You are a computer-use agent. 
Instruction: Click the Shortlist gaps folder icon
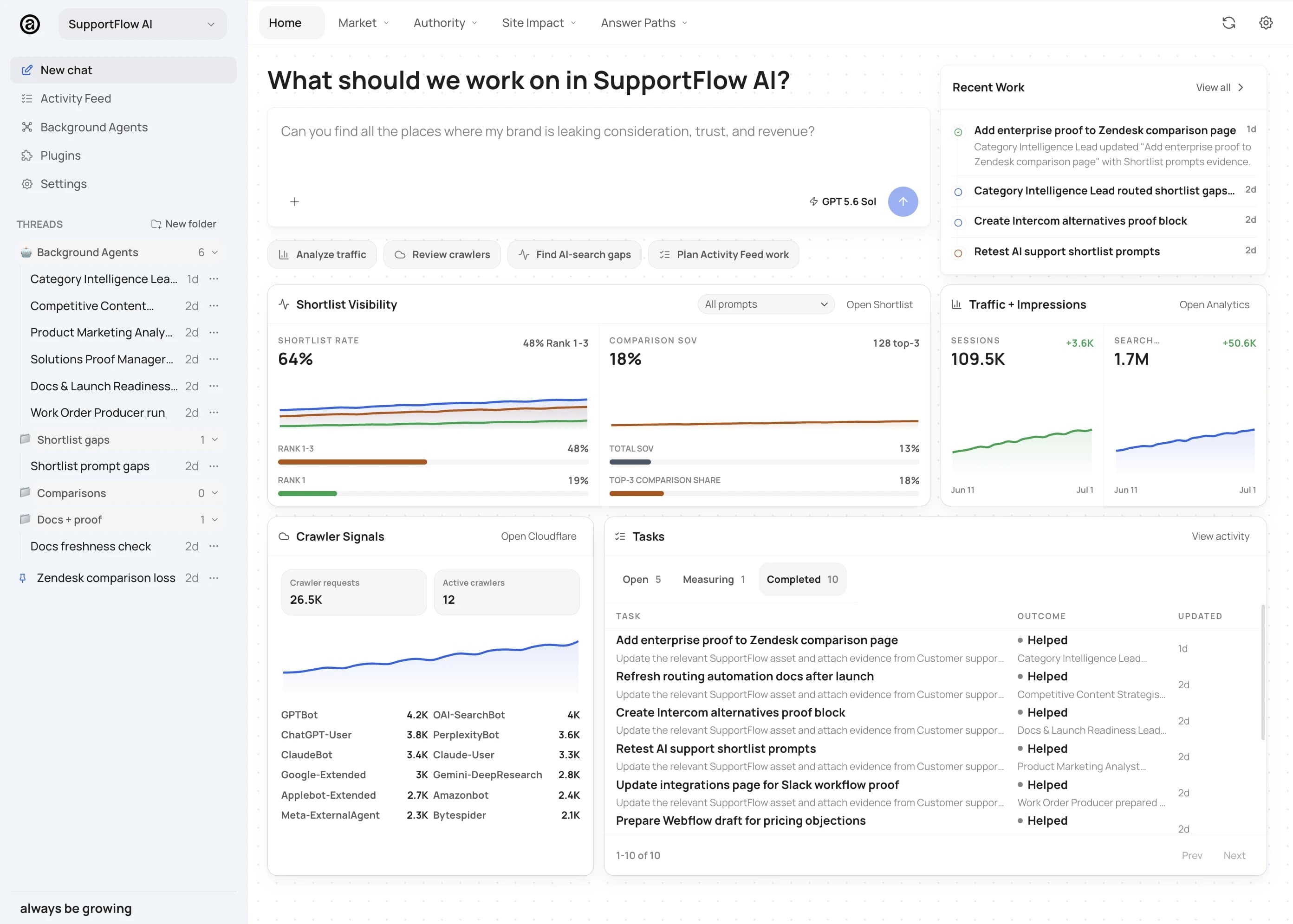pyautogui.click(x=25, y=439)
